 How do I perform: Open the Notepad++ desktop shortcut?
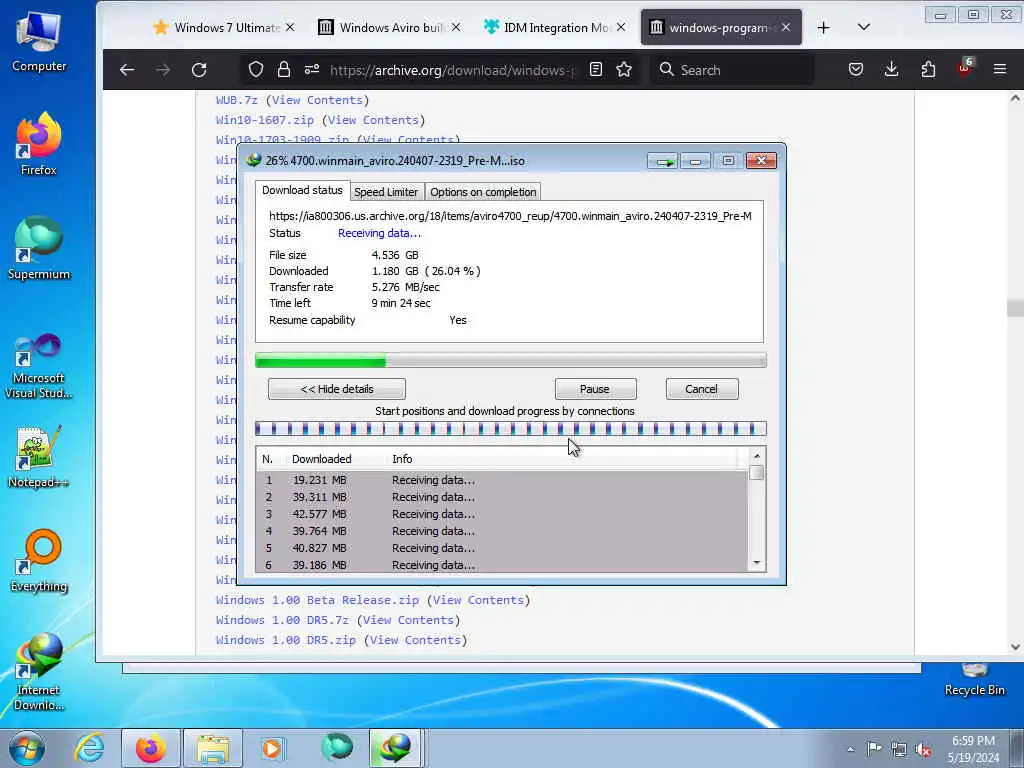[x=39, y=457]
